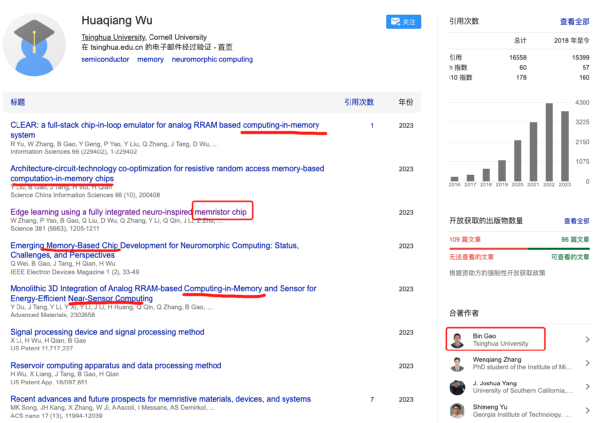Image resolution: width=602 pixels, height=423 pixels.
Task: Click the 109 篇文章 unavailable articles link
Action: click(x=465, y=240)
